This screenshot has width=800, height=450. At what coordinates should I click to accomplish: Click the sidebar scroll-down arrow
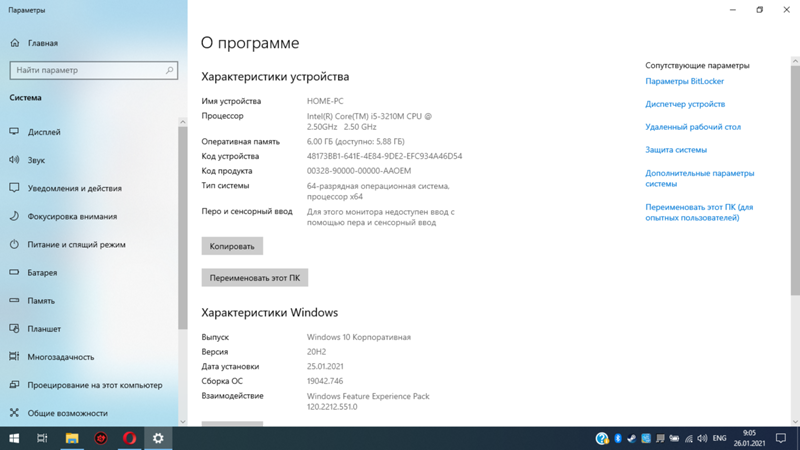[183, 422]
